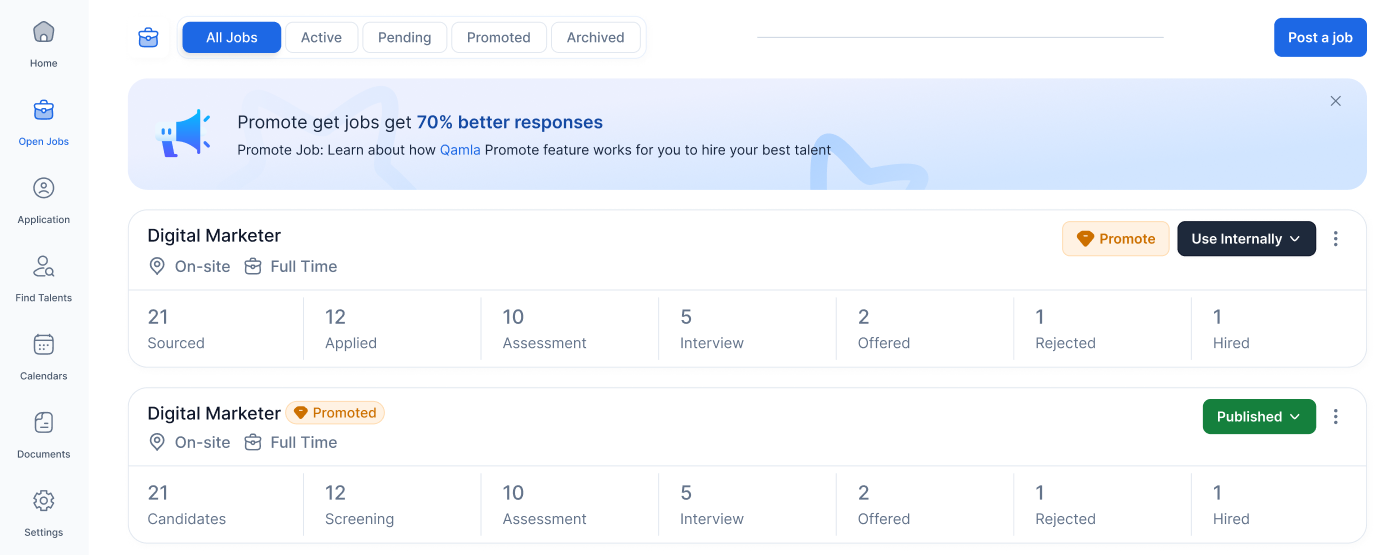Open more options for first Digital Marketer job
Viewport: 1398px width, 555px height.
(x=1335, y=239)
